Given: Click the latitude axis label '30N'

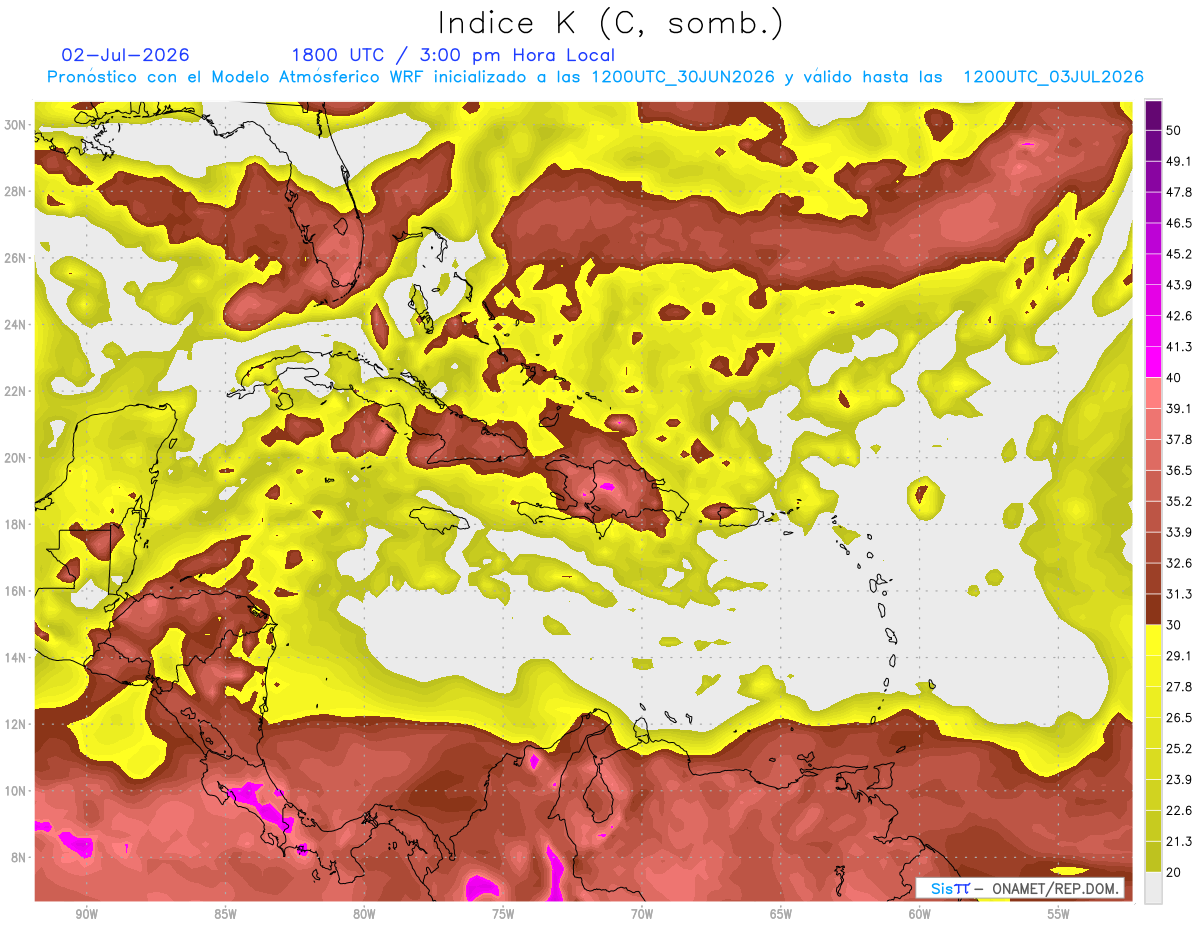Looking at the screenshot, I should 15,125.
